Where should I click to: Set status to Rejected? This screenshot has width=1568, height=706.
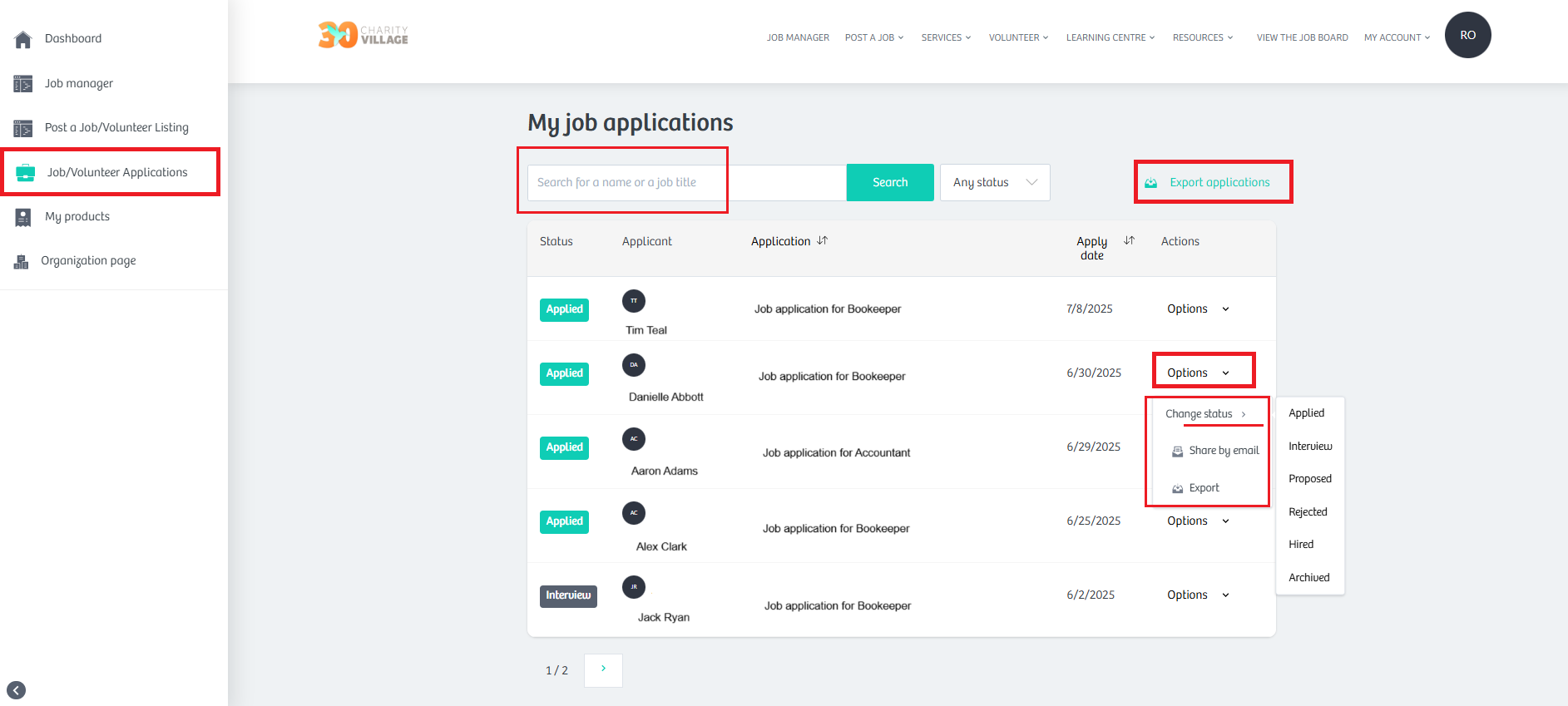pos(1308,511)
